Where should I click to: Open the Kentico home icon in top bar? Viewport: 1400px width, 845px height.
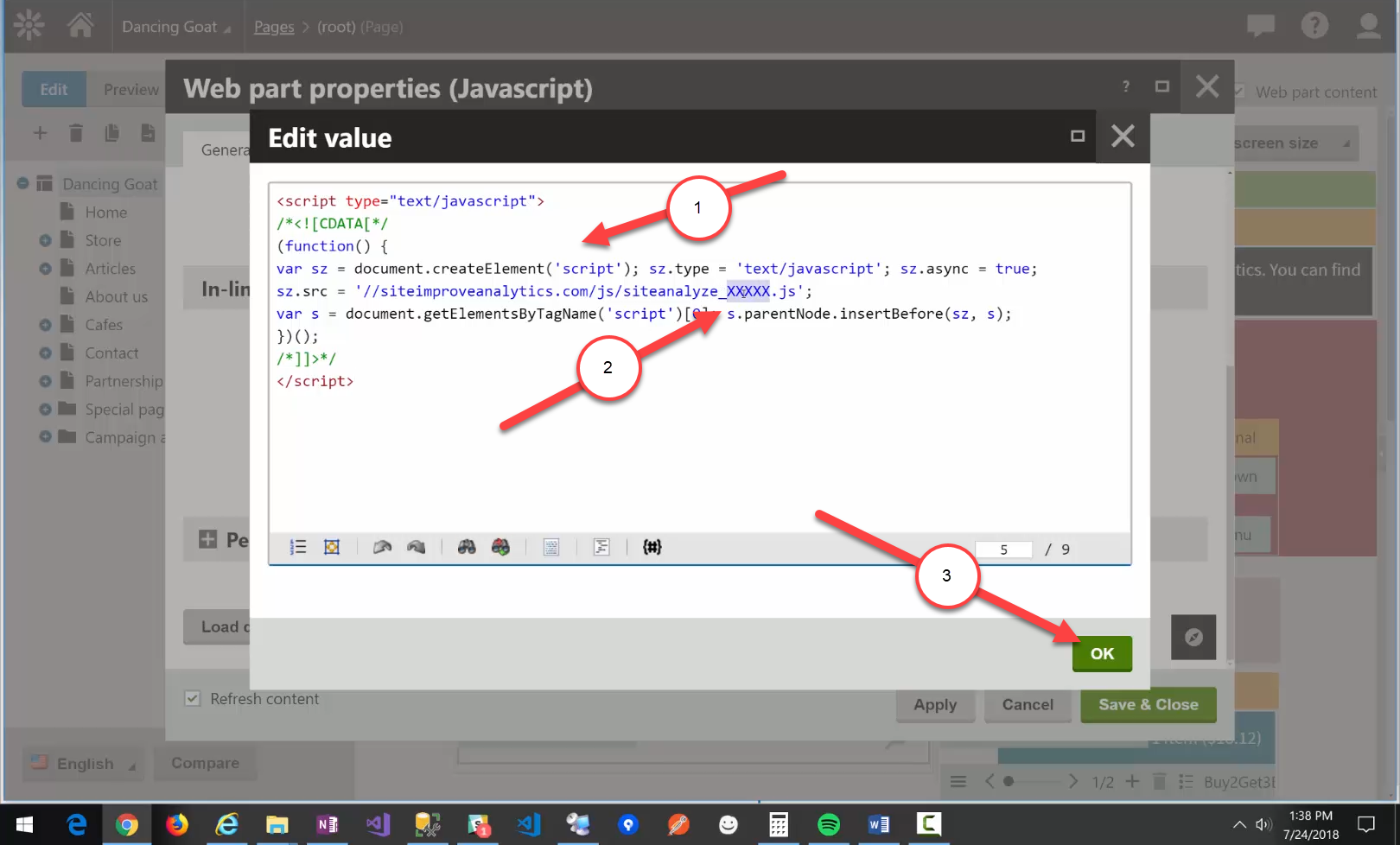click(x=81, y=26)
